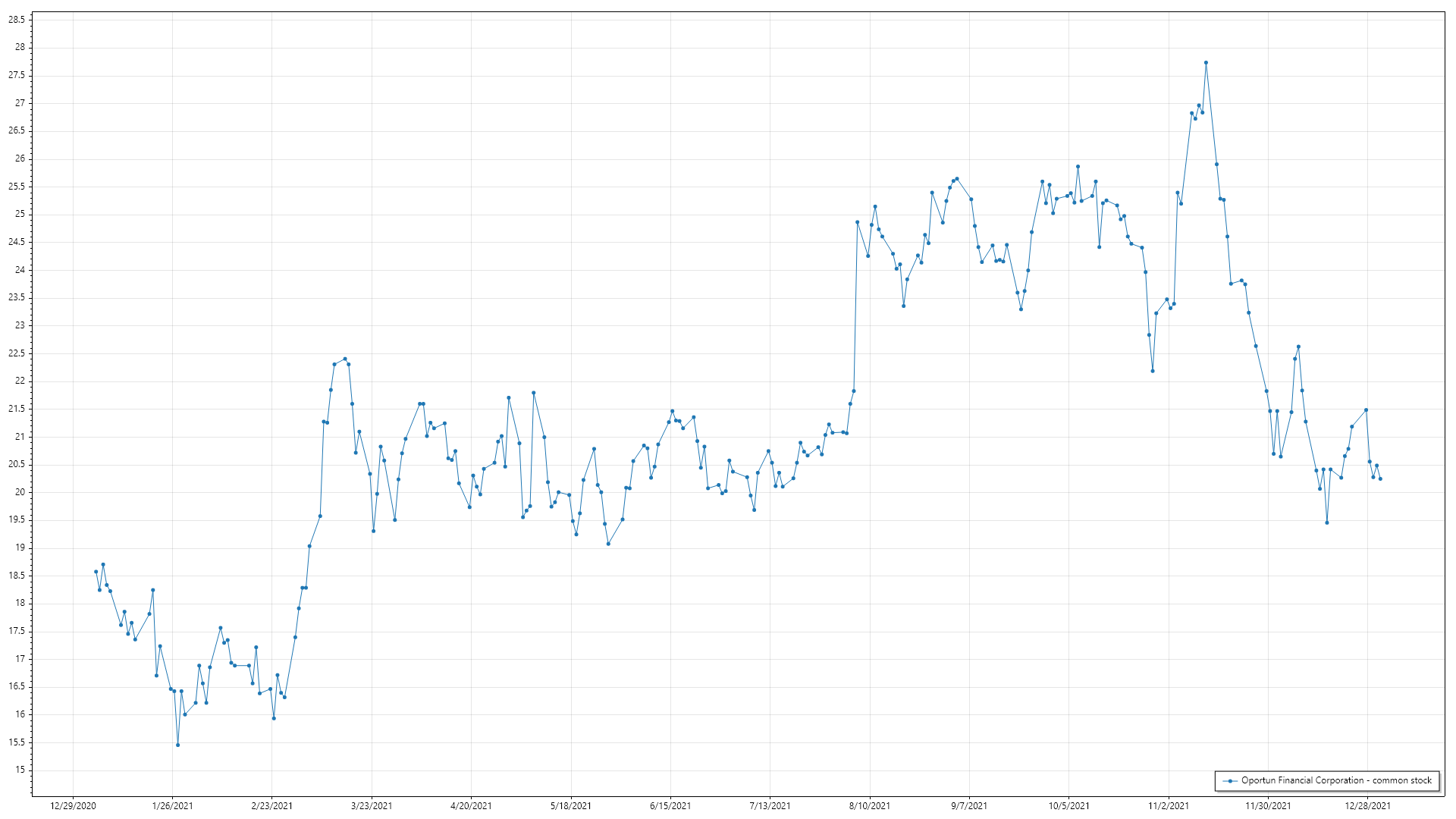Click the 18.5 y-axis value label
Viewport: 1456px width, 819px height.
17,576
